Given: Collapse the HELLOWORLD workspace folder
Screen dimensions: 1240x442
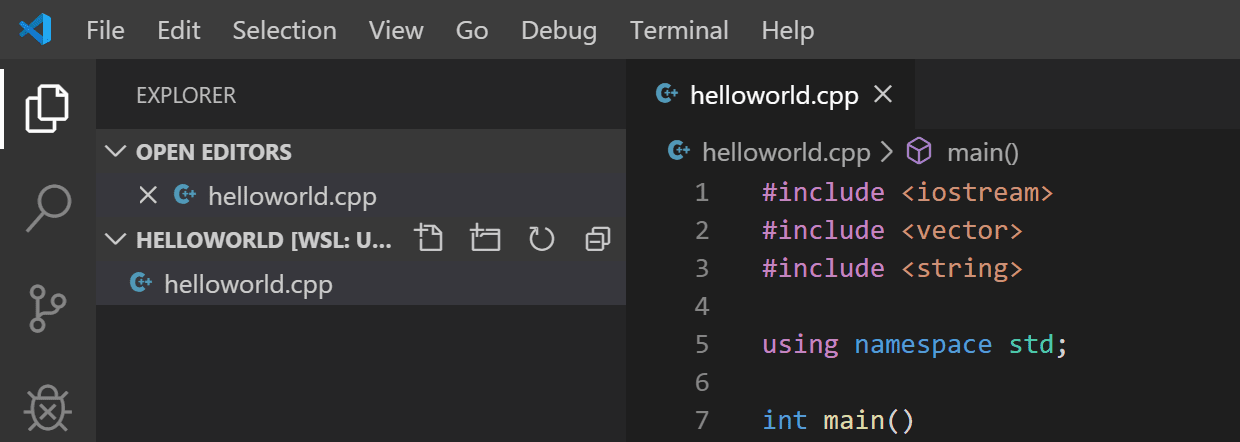Looking at the screenshot, I should click(x=118, y=240).
